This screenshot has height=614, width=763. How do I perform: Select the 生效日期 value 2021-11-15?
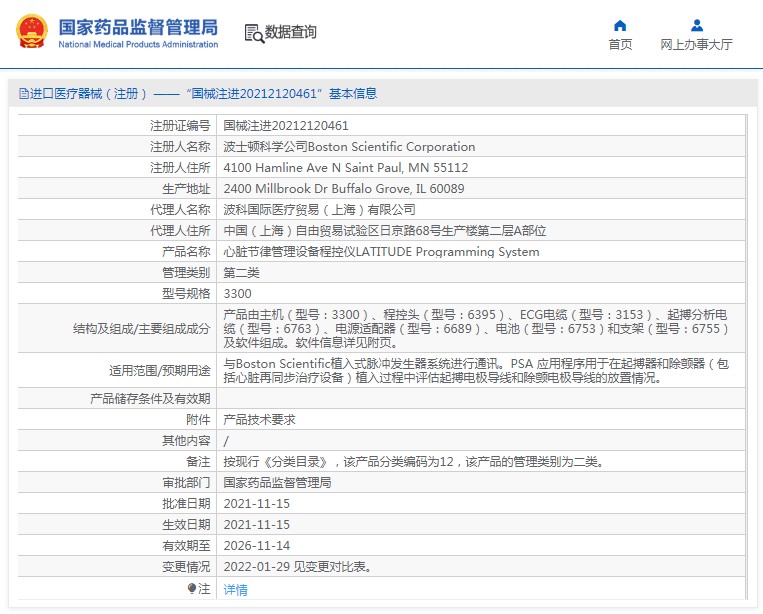pyautogui.click(x=256, y=524)
